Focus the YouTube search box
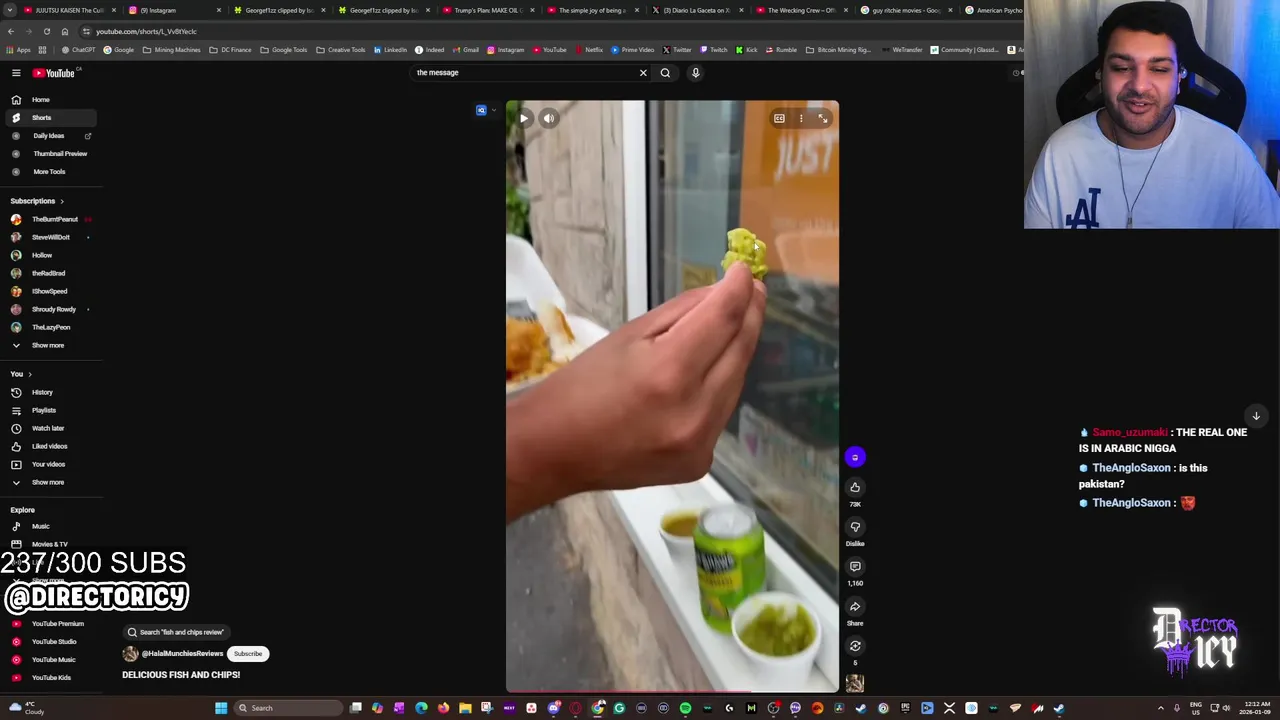The image size is (1280, 720). point(525,72)
